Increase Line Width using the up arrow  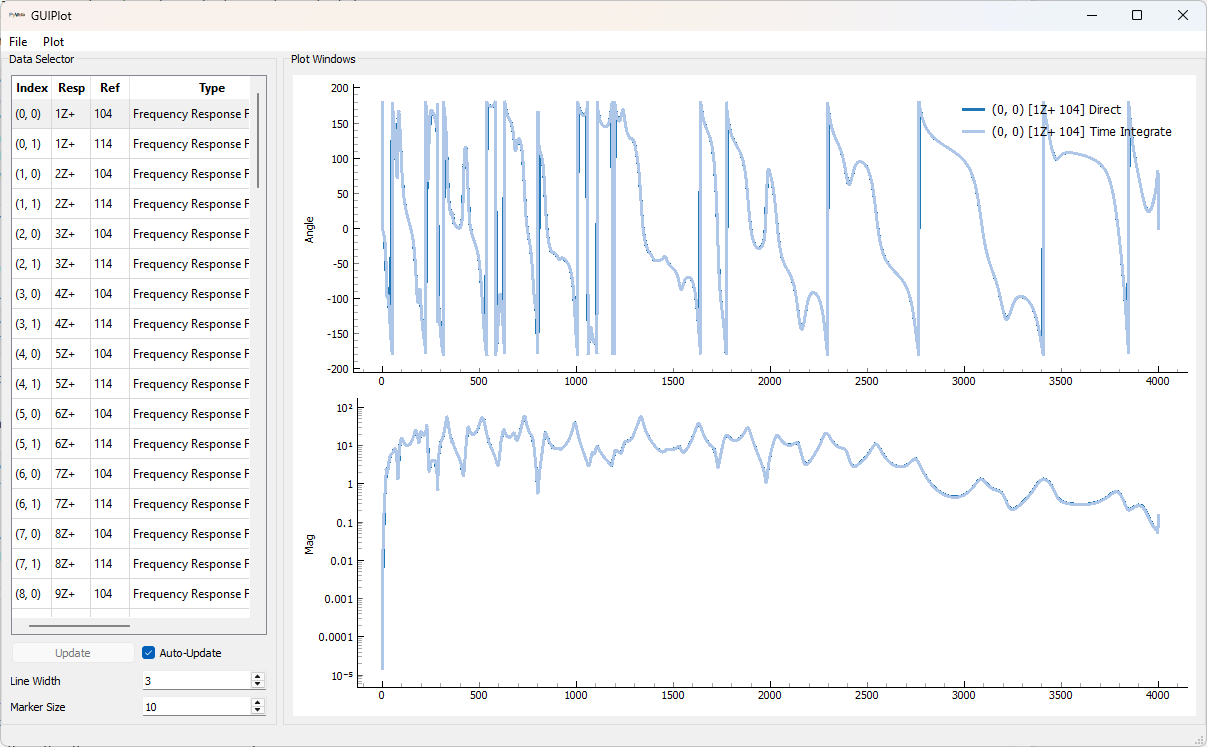pos(258,677)
